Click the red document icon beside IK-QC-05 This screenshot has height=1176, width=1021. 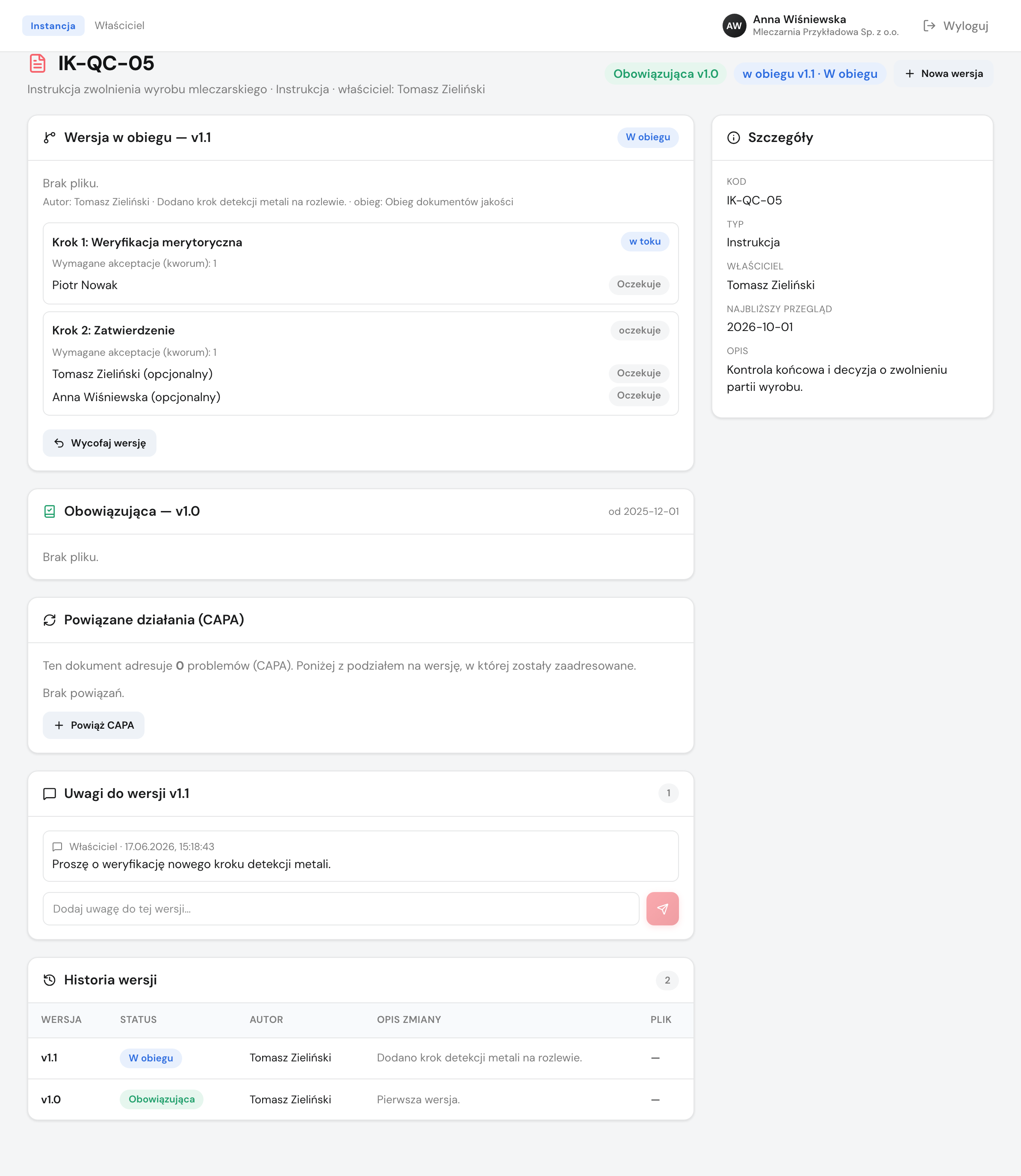pyautogui.click(x=38, y=63)
